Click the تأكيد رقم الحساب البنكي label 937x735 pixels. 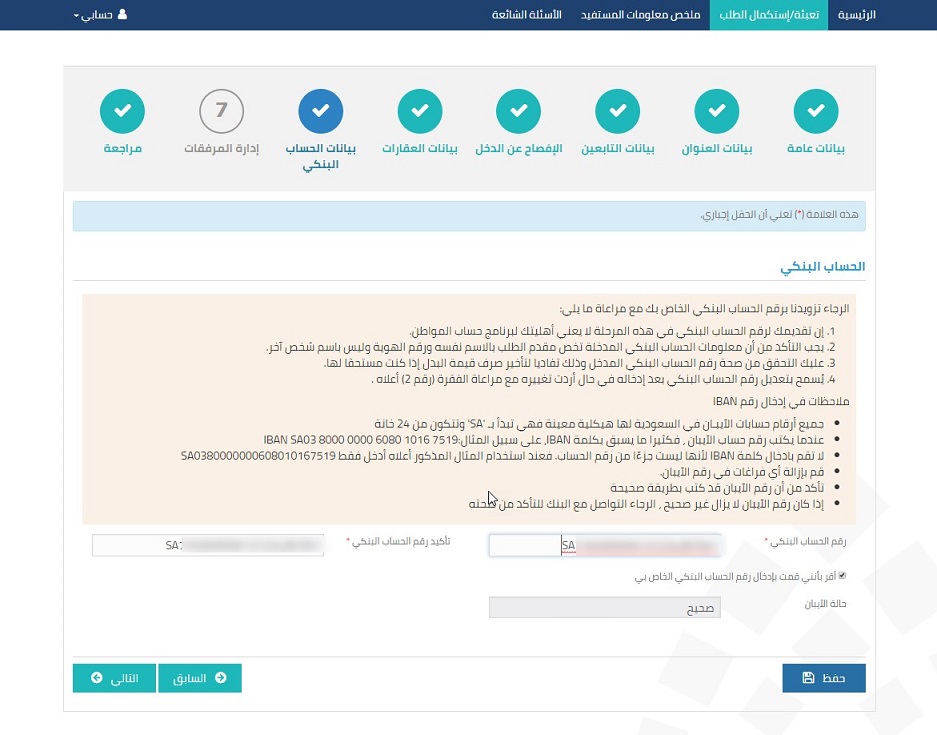click(x=400, y=541)
